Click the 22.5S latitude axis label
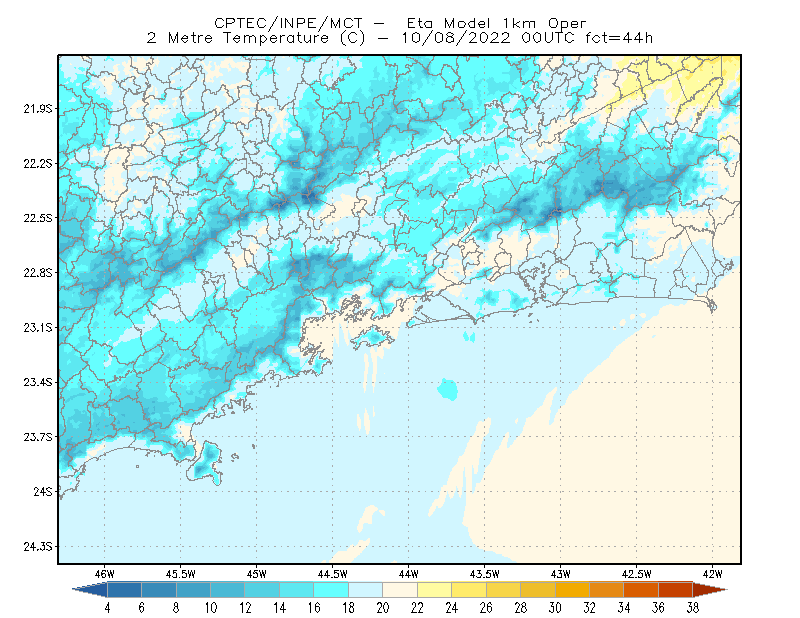This screenshot has height=618, width=800. click(37, 218)
